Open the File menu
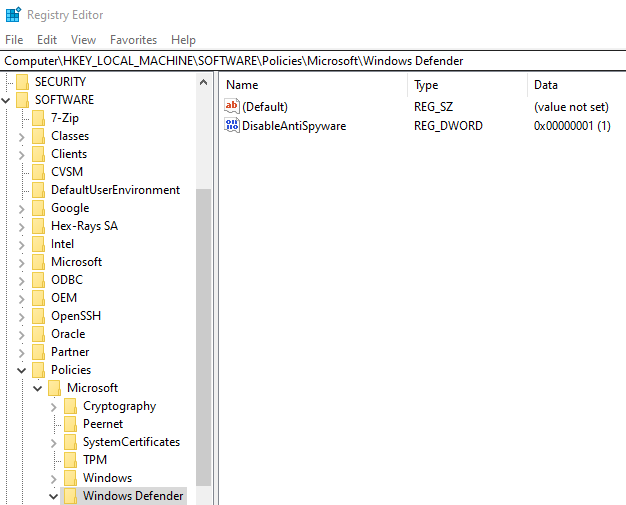 click(x=14, y=40)
